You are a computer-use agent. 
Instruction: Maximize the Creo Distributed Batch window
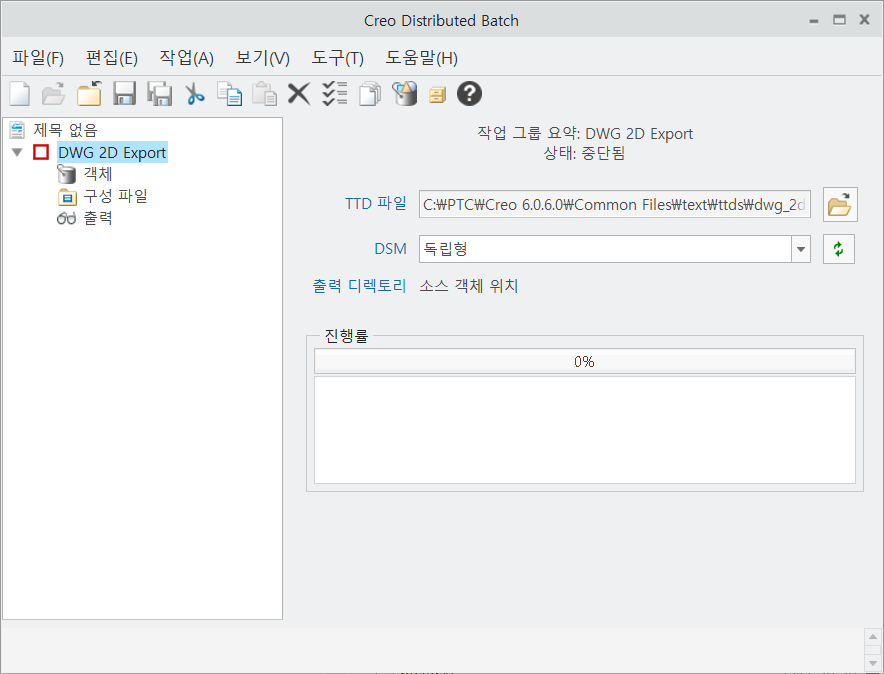click(839, 20)
